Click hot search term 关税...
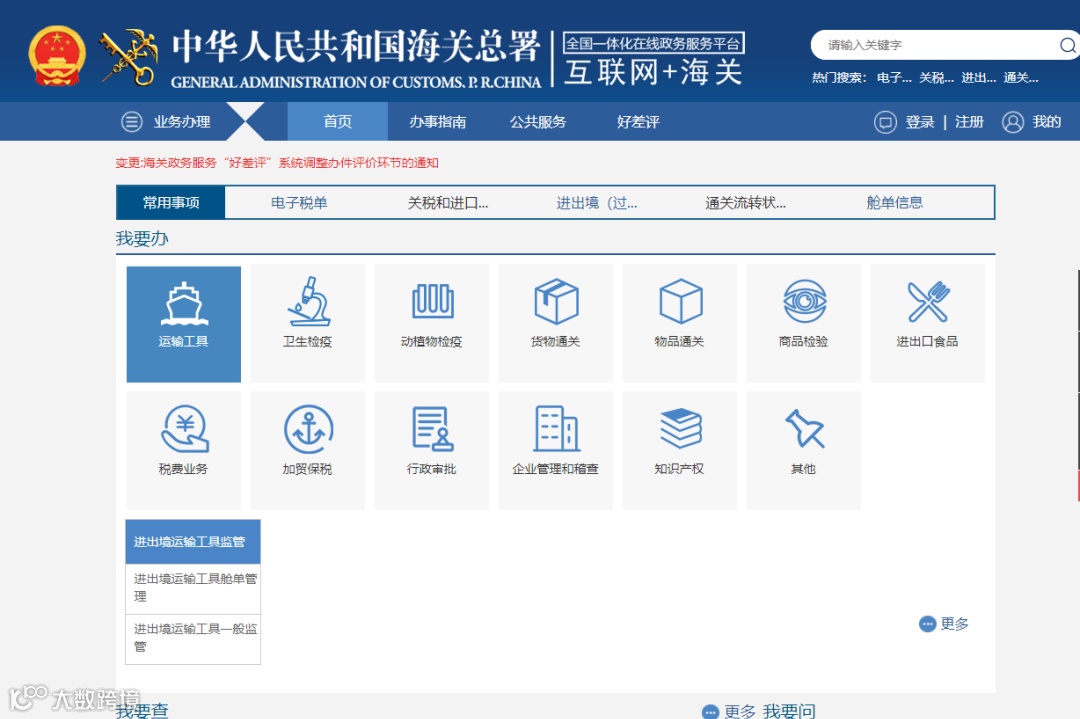Image resolution: width=1080 pixels, height=719 pixels. 936,78
